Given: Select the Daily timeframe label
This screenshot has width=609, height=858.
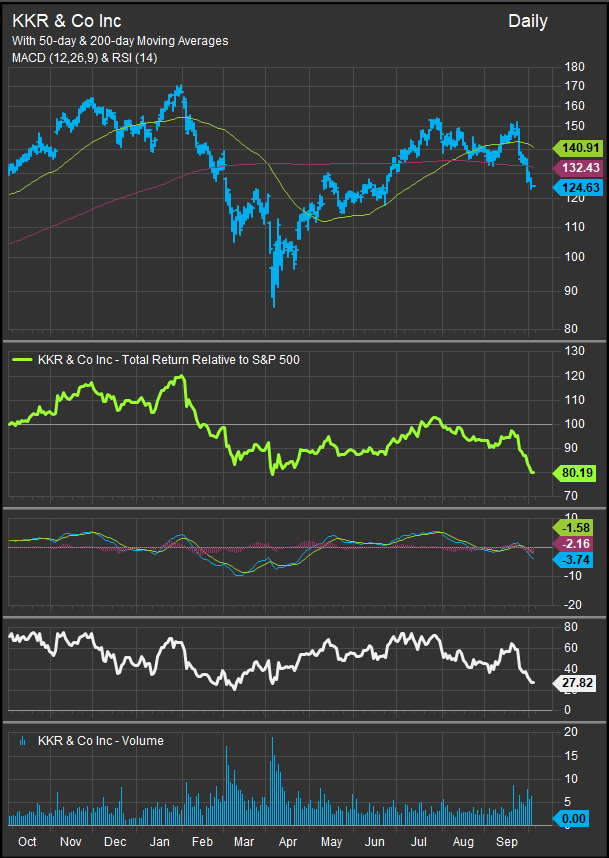Looking at the screenshot, I should coord(527,21).
